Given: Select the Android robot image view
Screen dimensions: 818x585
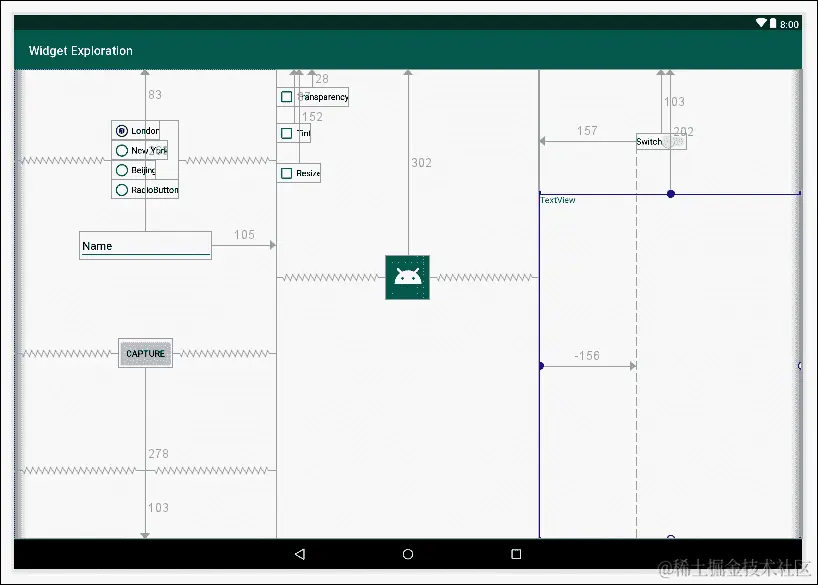Looking at the screenshot, I should click(407, 278).
